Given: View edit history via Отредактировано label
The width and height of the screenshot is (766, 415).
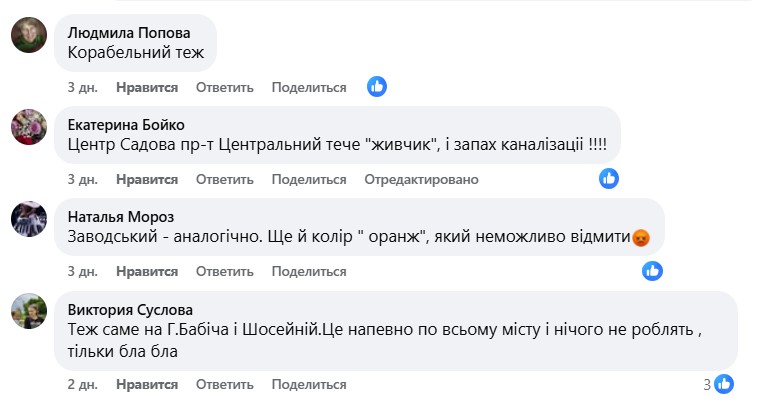Looking at the screenshot, I should coord(422,180).
